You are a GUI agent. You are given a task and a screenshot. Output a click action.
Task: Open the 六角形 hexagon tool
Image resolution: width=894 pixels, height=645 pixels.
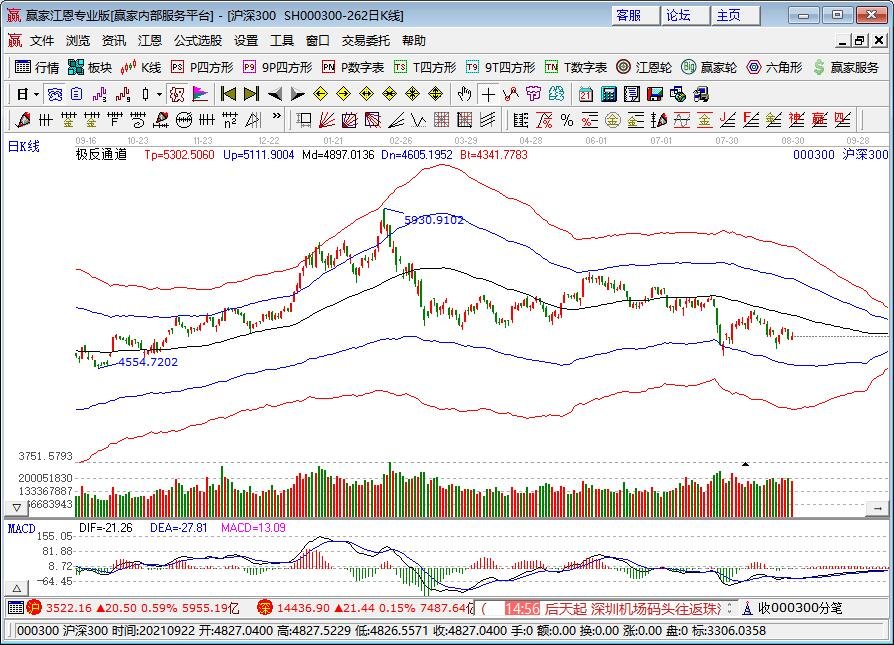774,67
